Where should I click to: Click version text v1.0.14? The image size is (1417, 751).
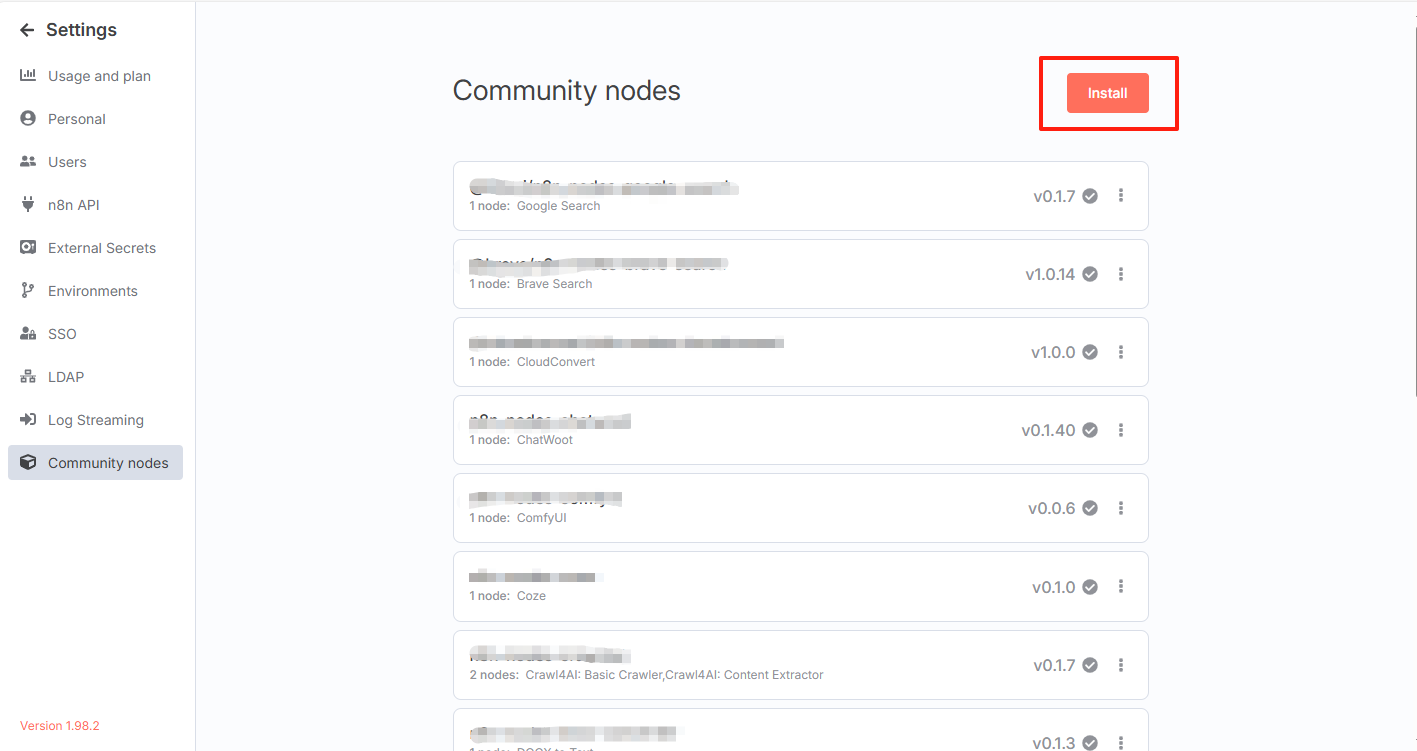tap(1050, 274)
